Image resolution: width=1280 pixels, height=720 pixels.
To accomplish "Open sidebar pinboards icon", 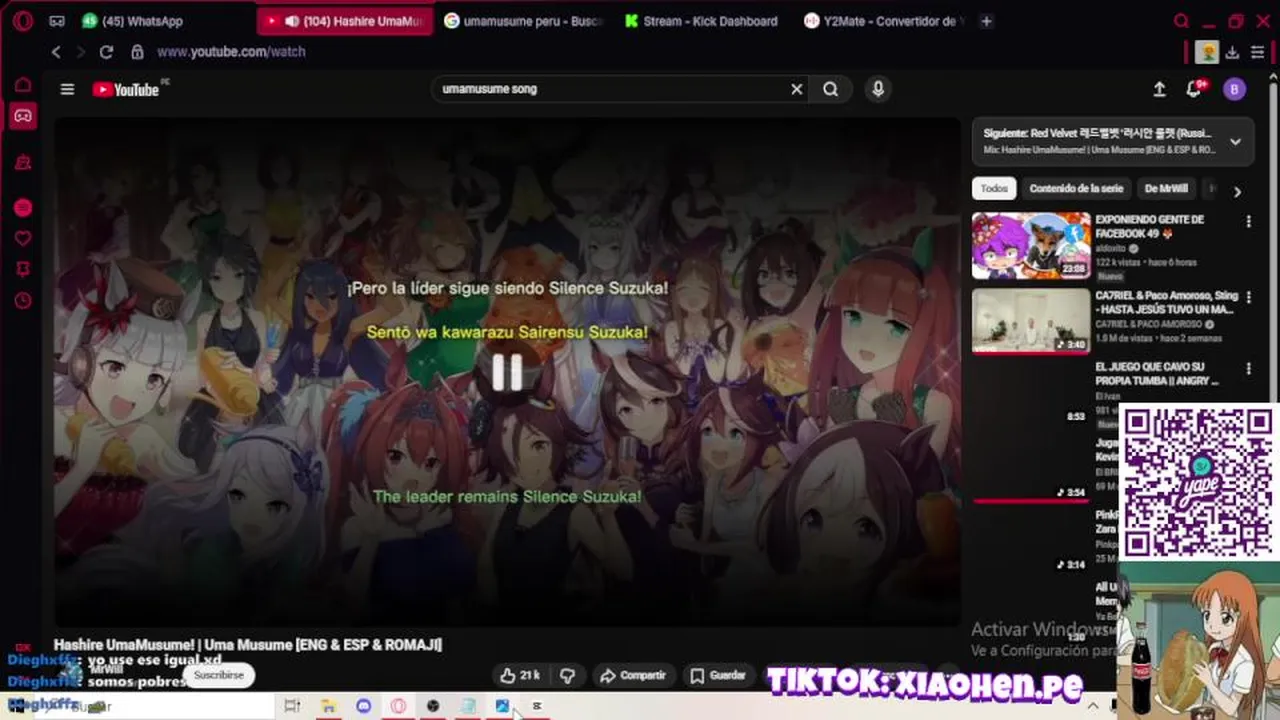I will click(x=22, y=269).
